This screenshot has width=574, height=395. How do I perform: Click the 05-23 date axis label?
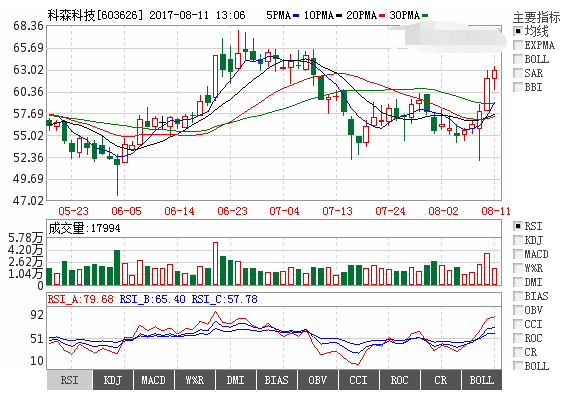tap(74, 211)
